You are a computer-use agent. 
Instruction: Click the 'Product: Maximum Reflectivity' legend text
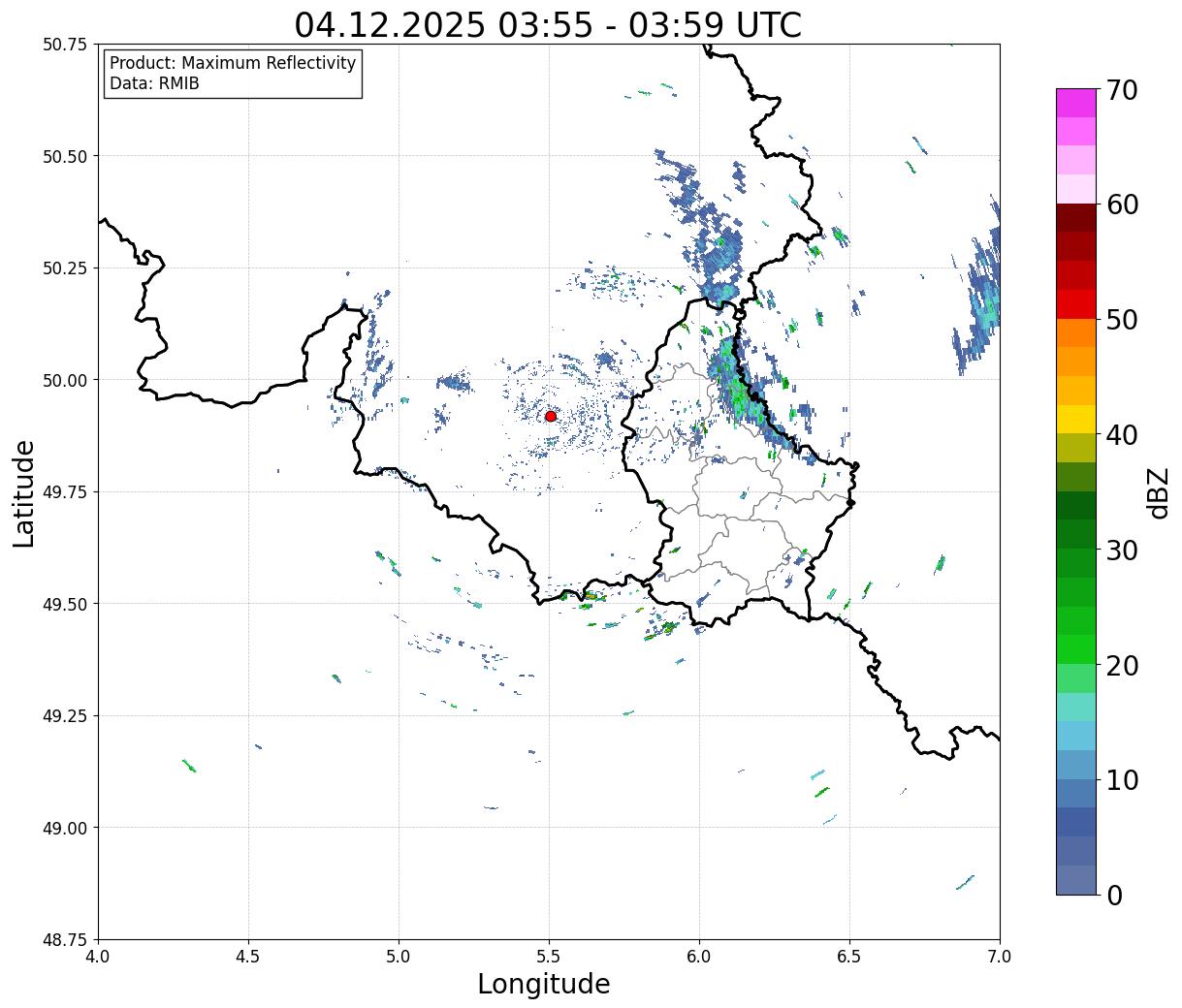233,63
